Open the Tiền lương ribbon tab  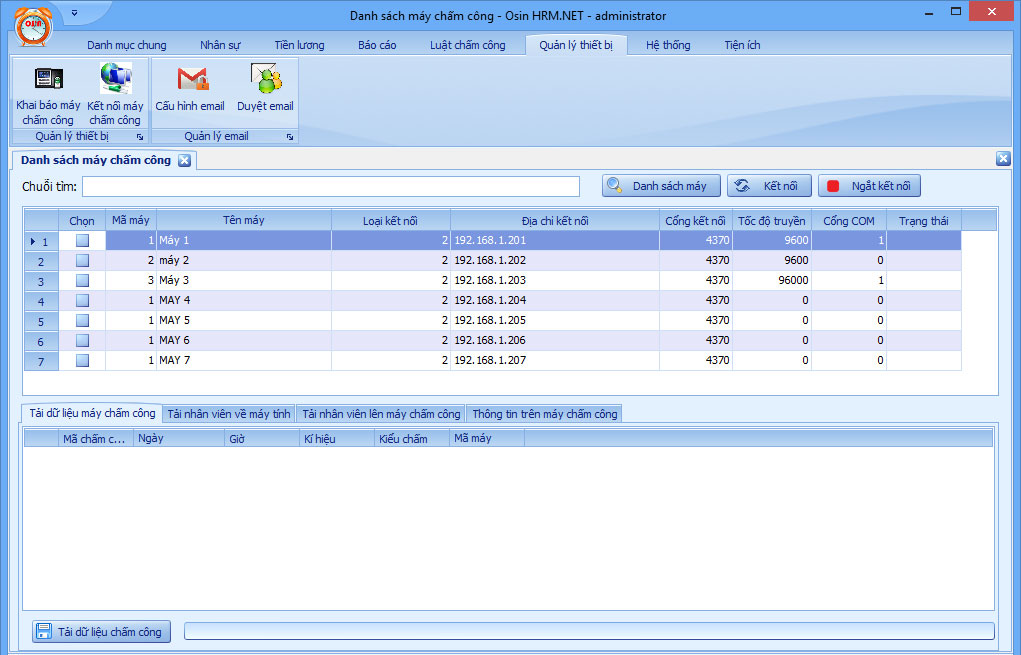point(299,45)
